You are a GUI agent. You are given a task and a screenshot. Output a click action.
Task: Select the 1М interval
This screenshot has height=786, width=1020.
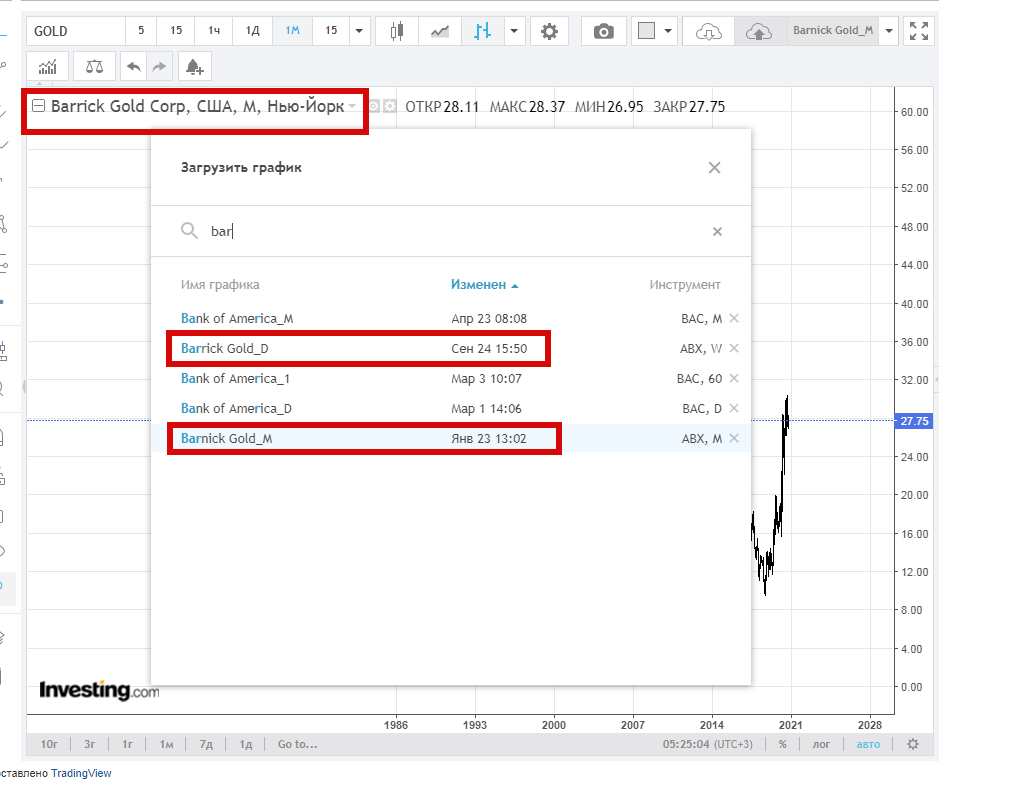point(292,31)
